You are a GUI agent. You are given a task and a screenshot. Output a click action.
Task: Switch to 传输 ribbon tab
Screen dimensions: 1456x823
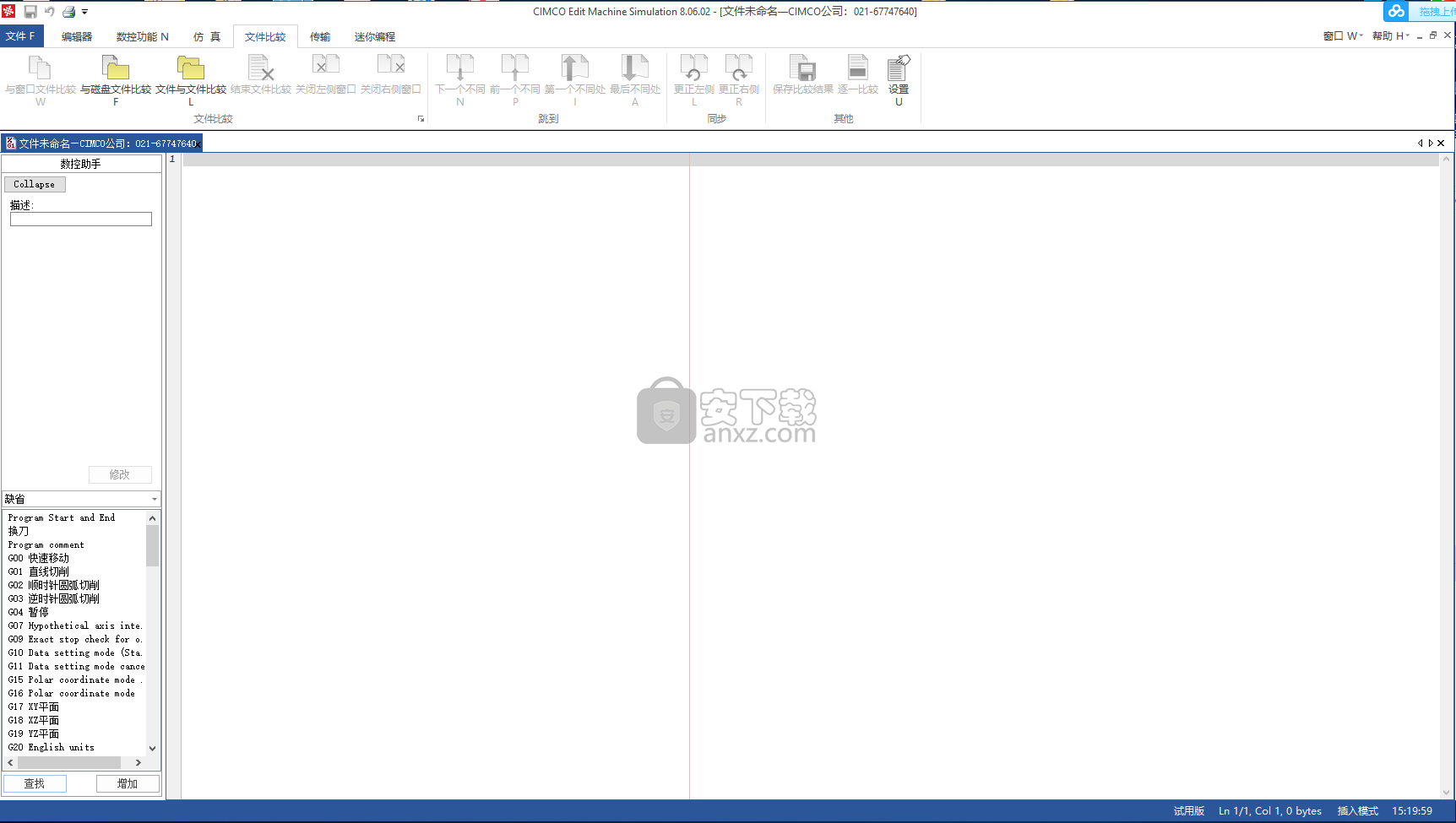coord(320,36)
